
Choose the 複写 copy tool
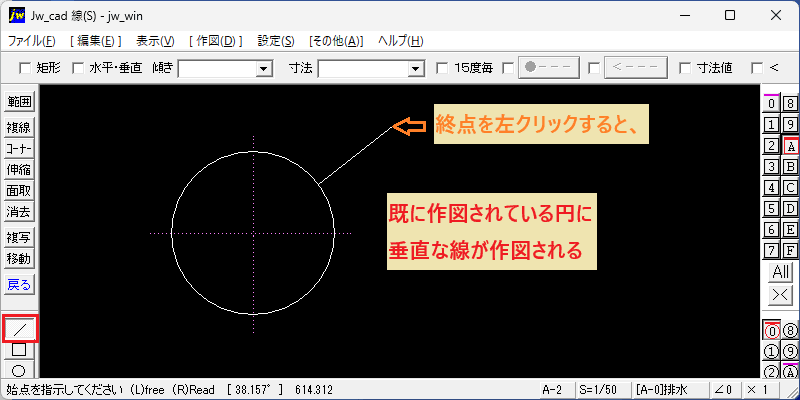click(x=19, y=238)
